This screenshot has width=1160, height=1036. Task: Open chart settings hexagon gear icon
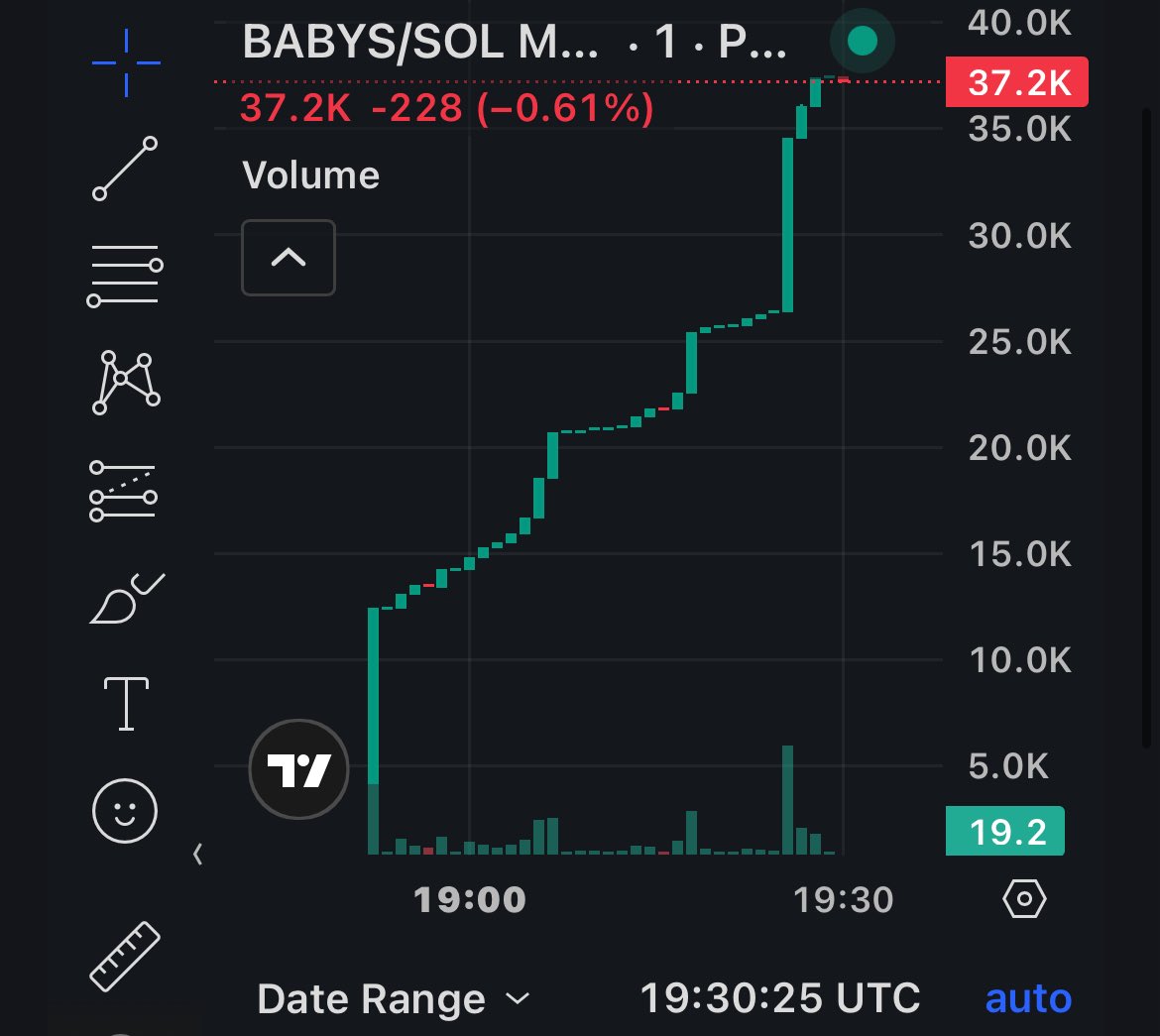click(1023, 899)
